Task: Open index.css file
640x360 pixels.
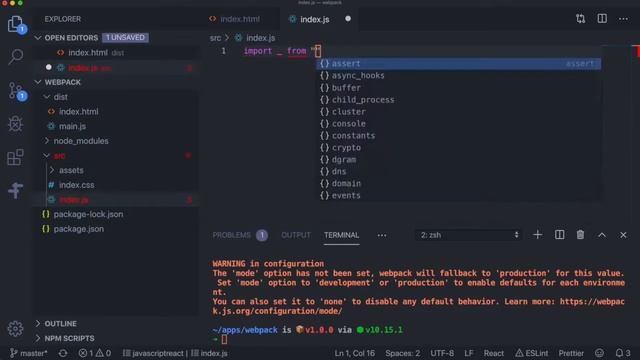Action: [116, 185]
